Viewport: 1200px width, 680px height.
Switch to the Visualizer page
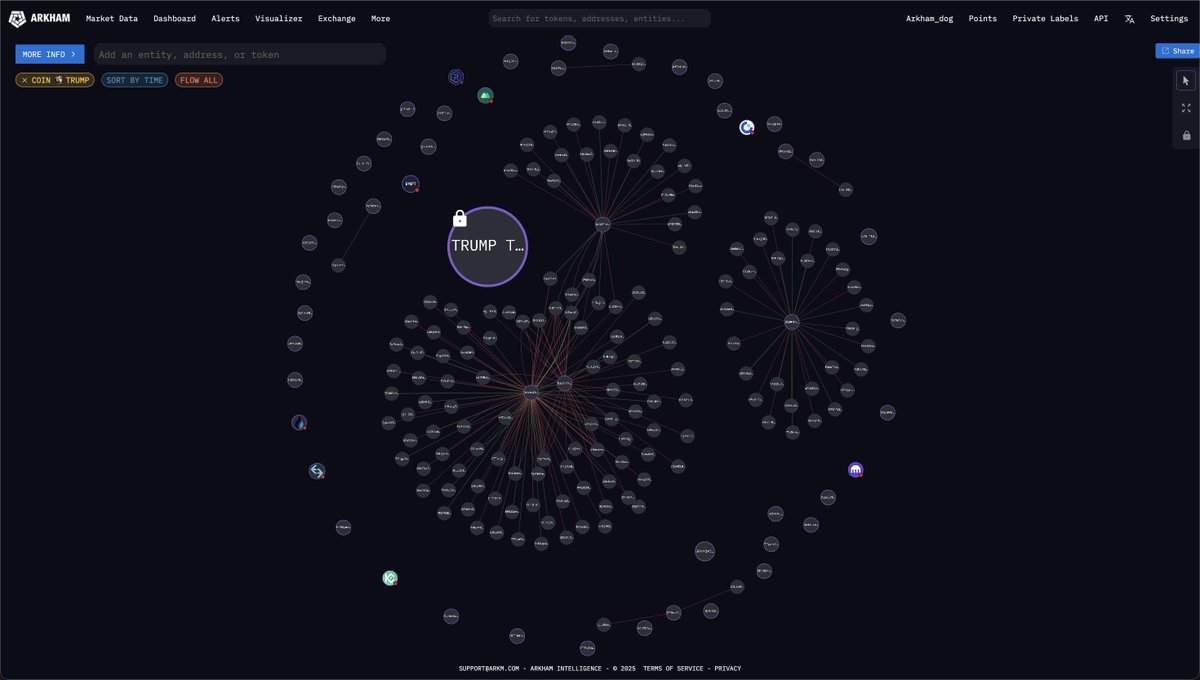[x=279, y=18]
